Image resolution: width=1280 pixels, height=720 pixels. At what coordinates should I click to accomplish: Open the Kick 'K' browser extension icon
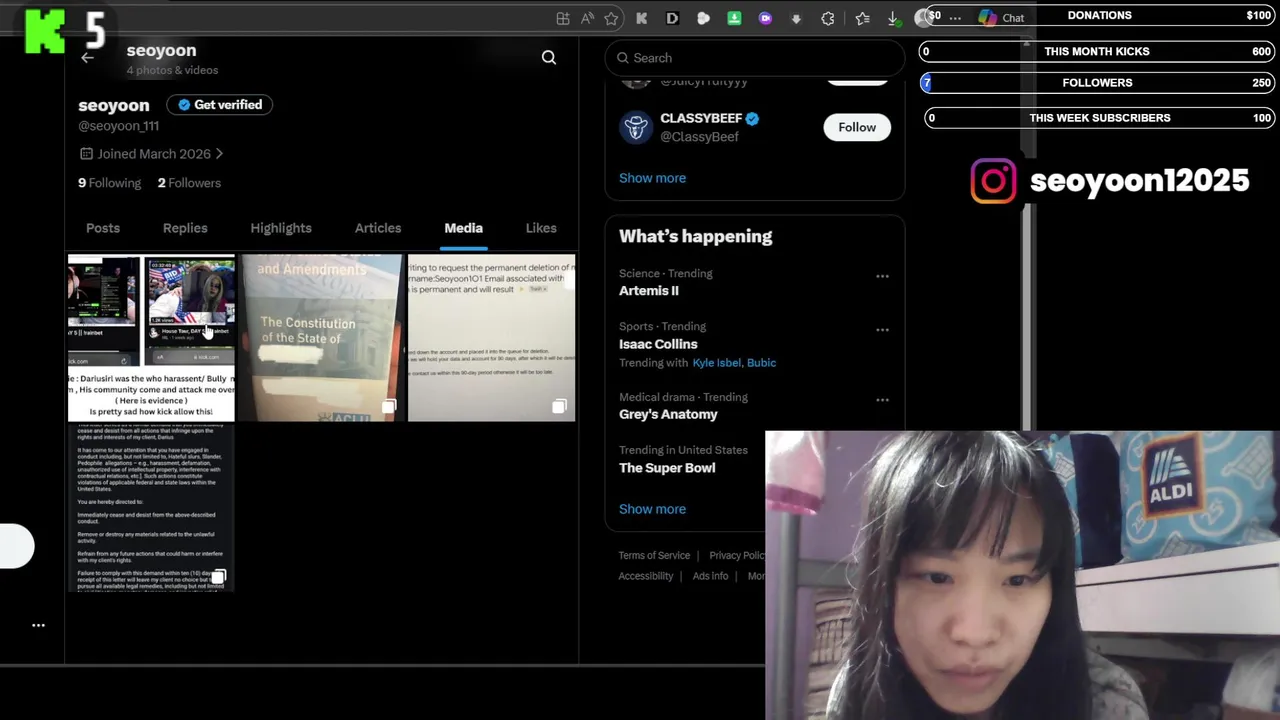click(642, 18)
